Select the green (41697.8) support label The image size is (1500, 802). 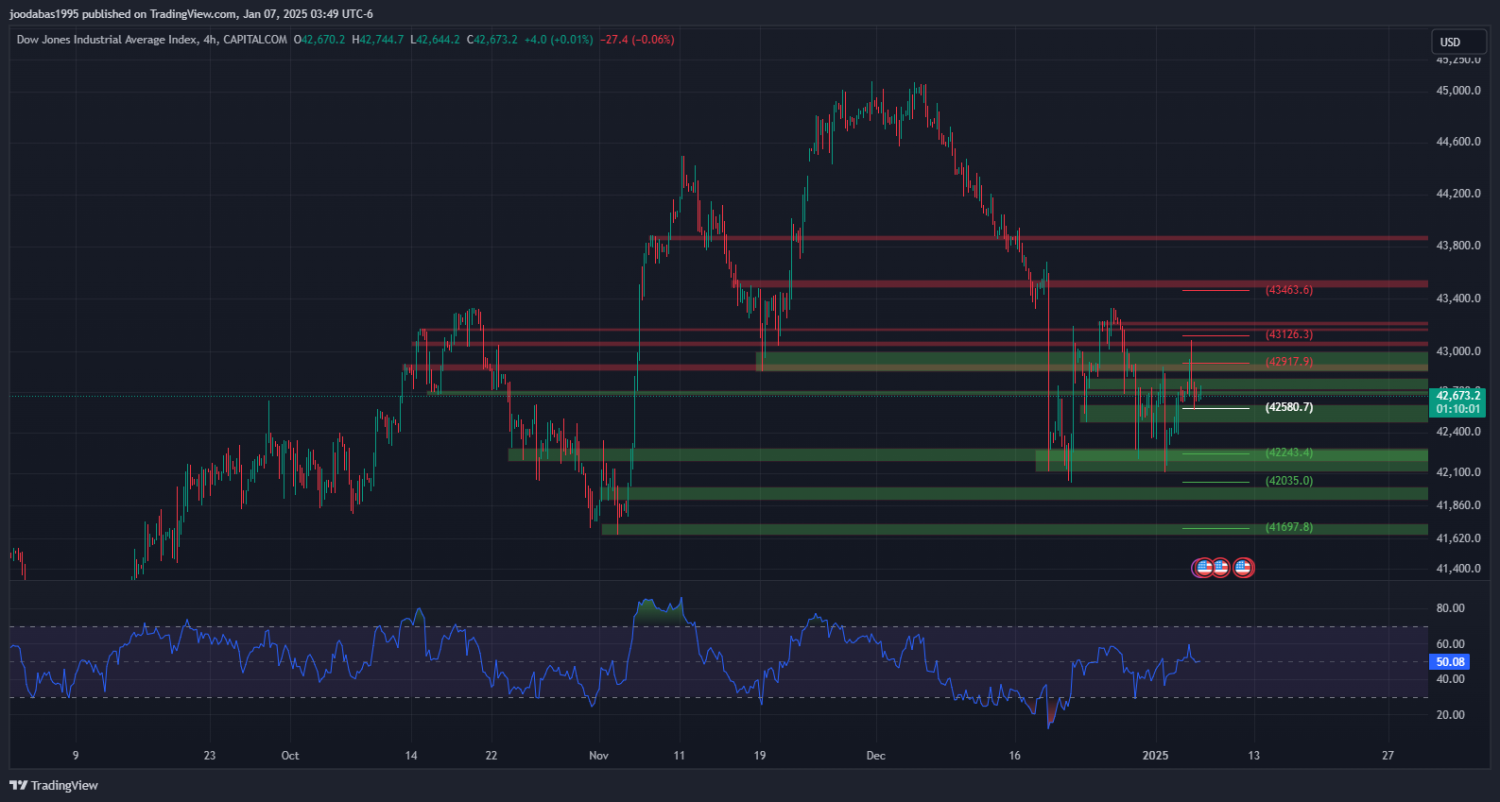click(1288, 527)
